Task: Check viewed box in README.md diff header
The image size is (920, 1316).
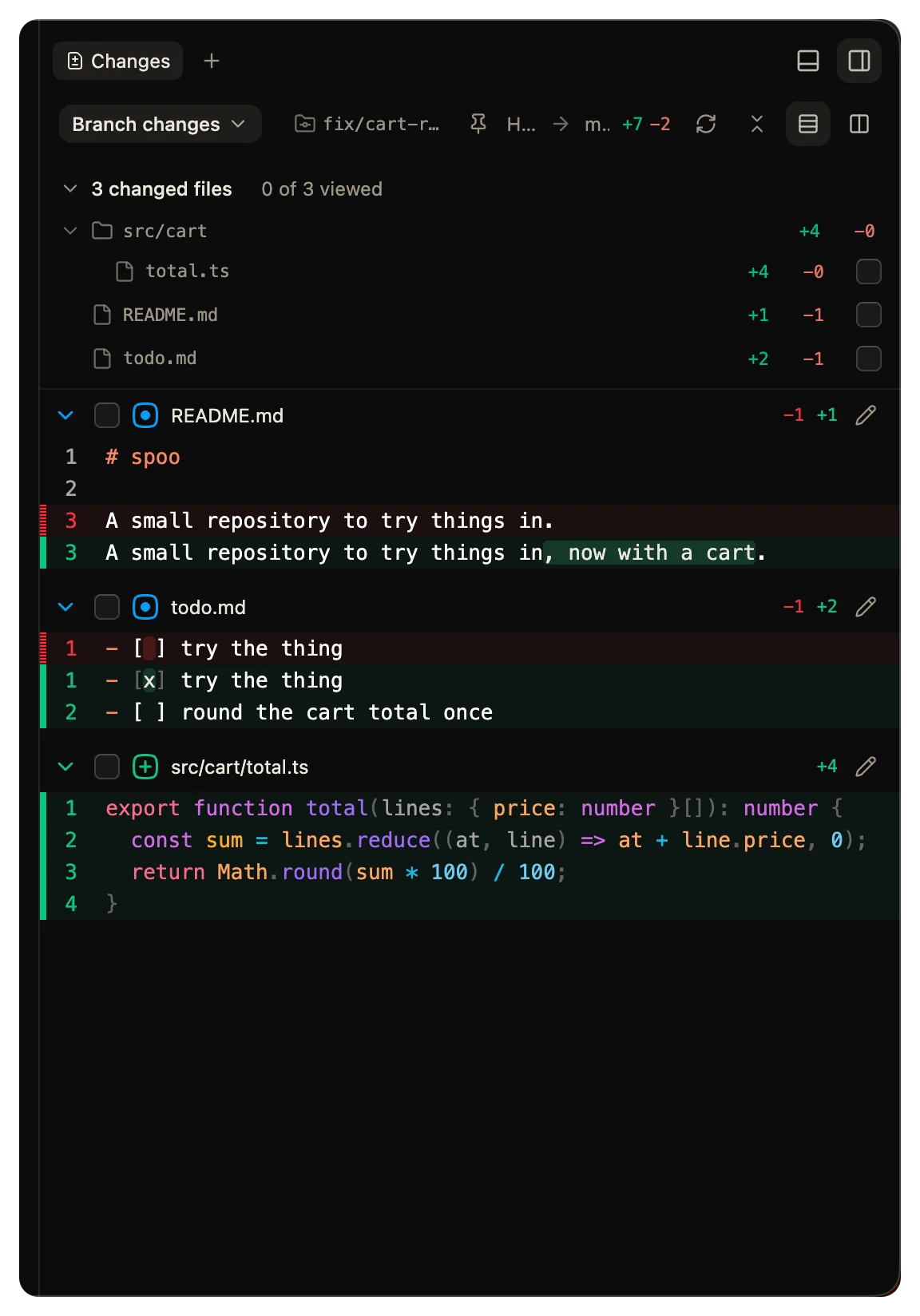Action: pyautogui.click(x=106, y=415)
